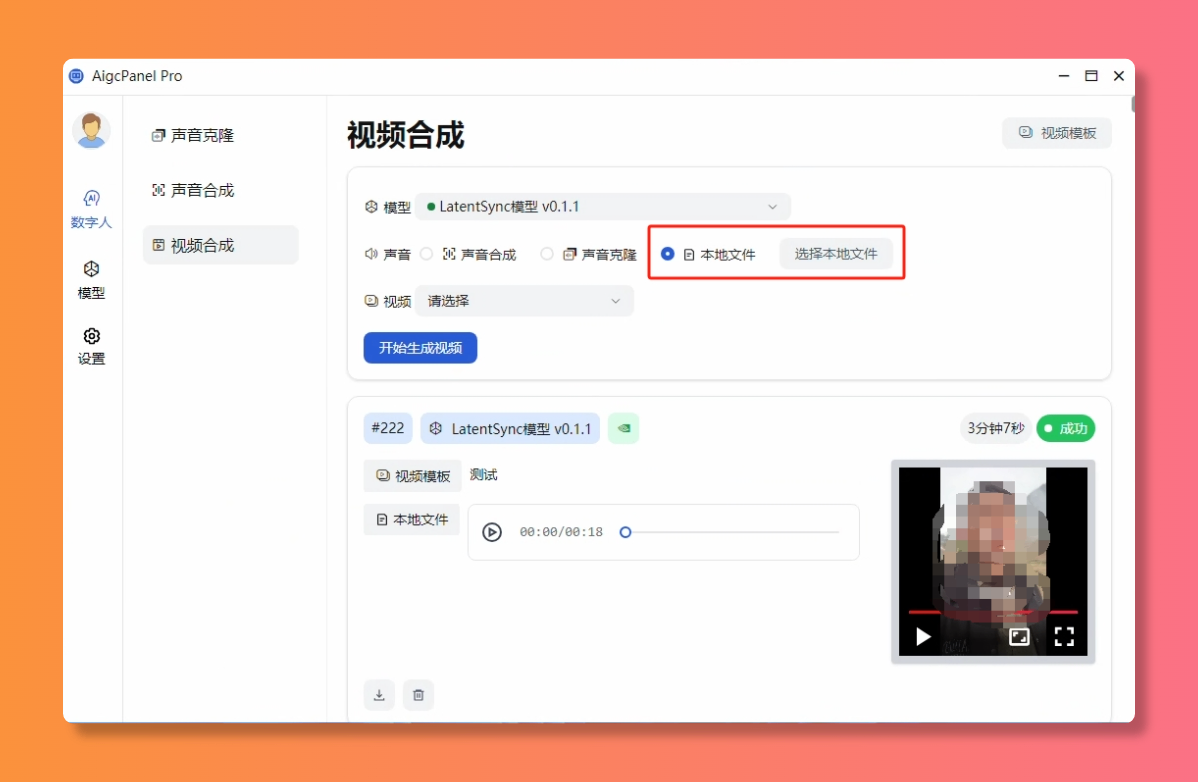The height and width of the screenshot is (782, 1198).
Task: Open the 数字人 sidebar section
Action: point(91,208)
